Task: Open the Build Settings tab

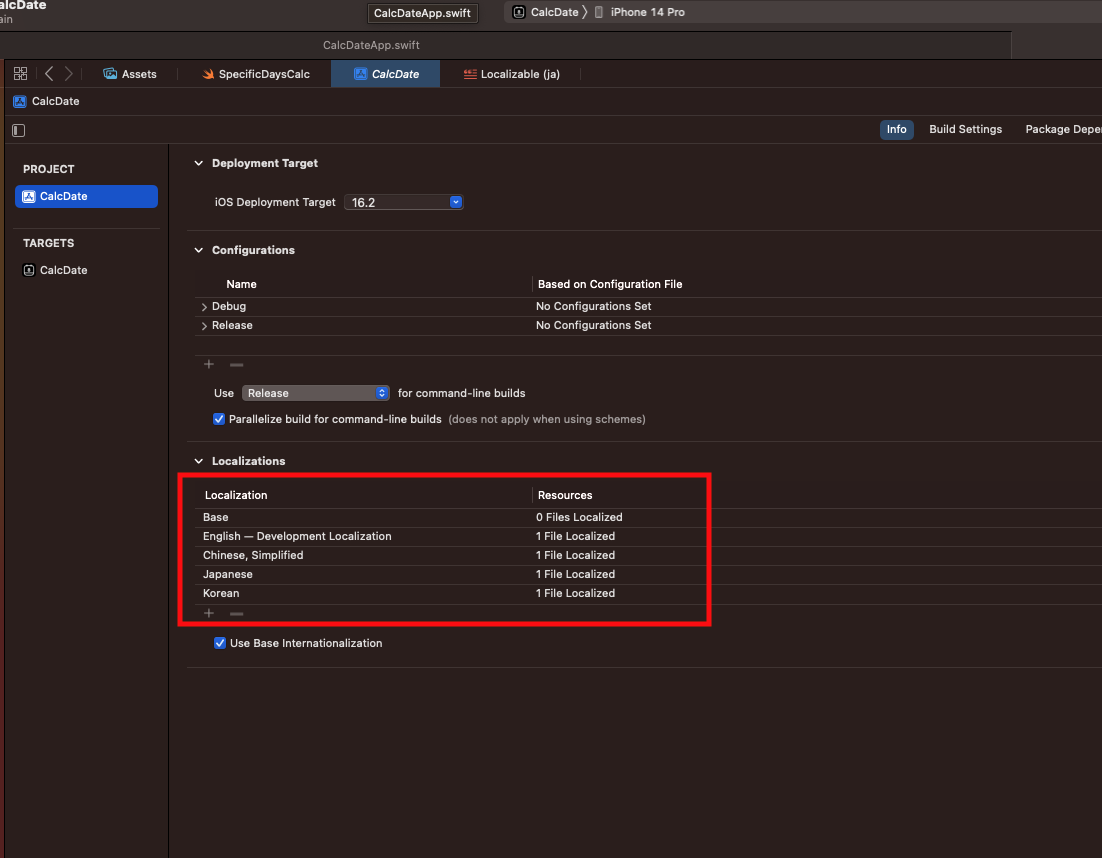Action: 965,129
